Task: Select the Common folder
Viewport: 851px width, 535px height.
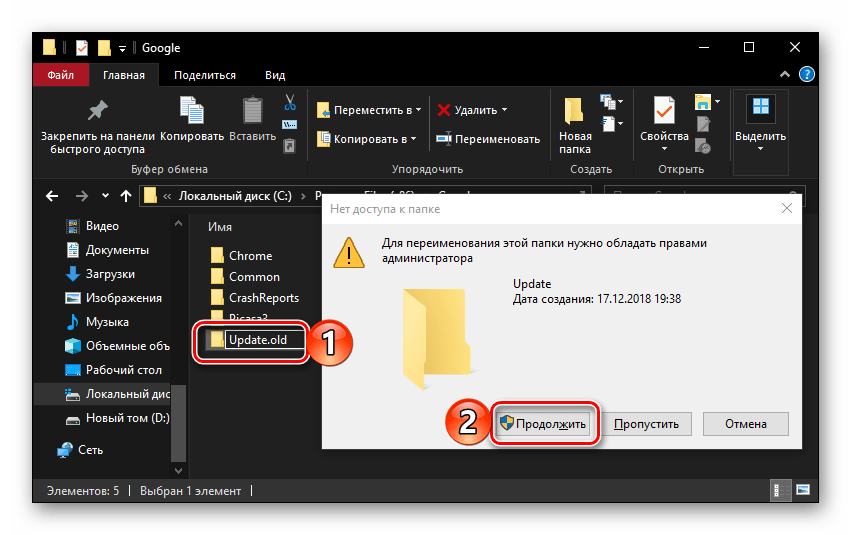Action: pyautogui.click(x=245, y=277)
